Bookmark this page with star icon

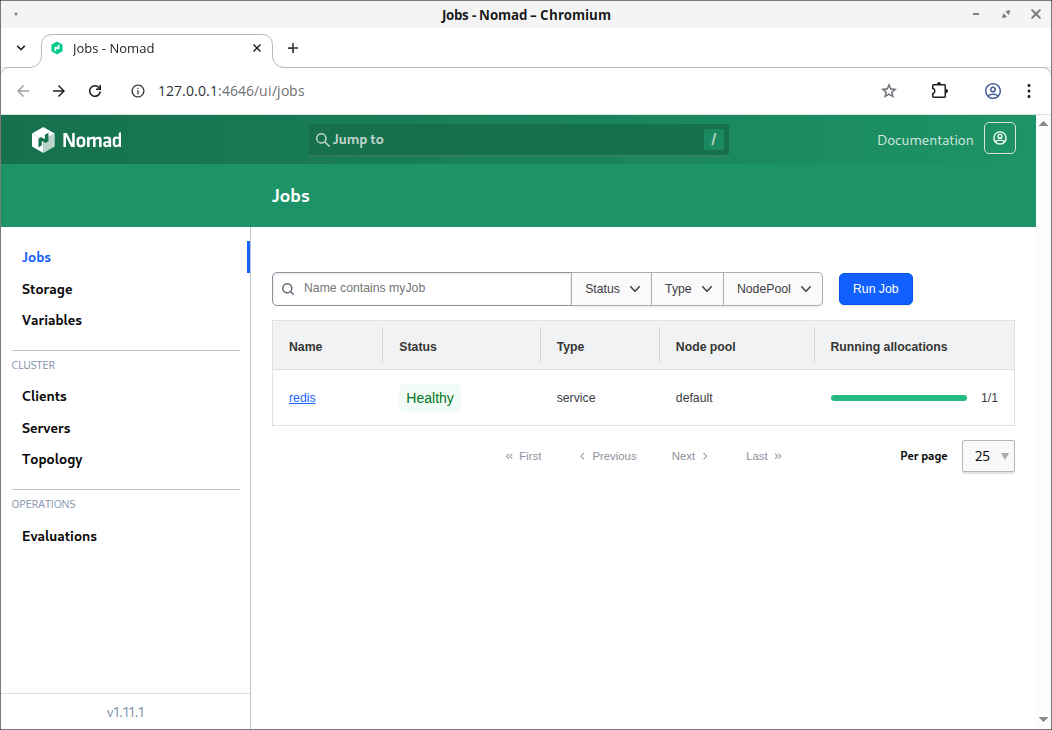coord(889,91)
